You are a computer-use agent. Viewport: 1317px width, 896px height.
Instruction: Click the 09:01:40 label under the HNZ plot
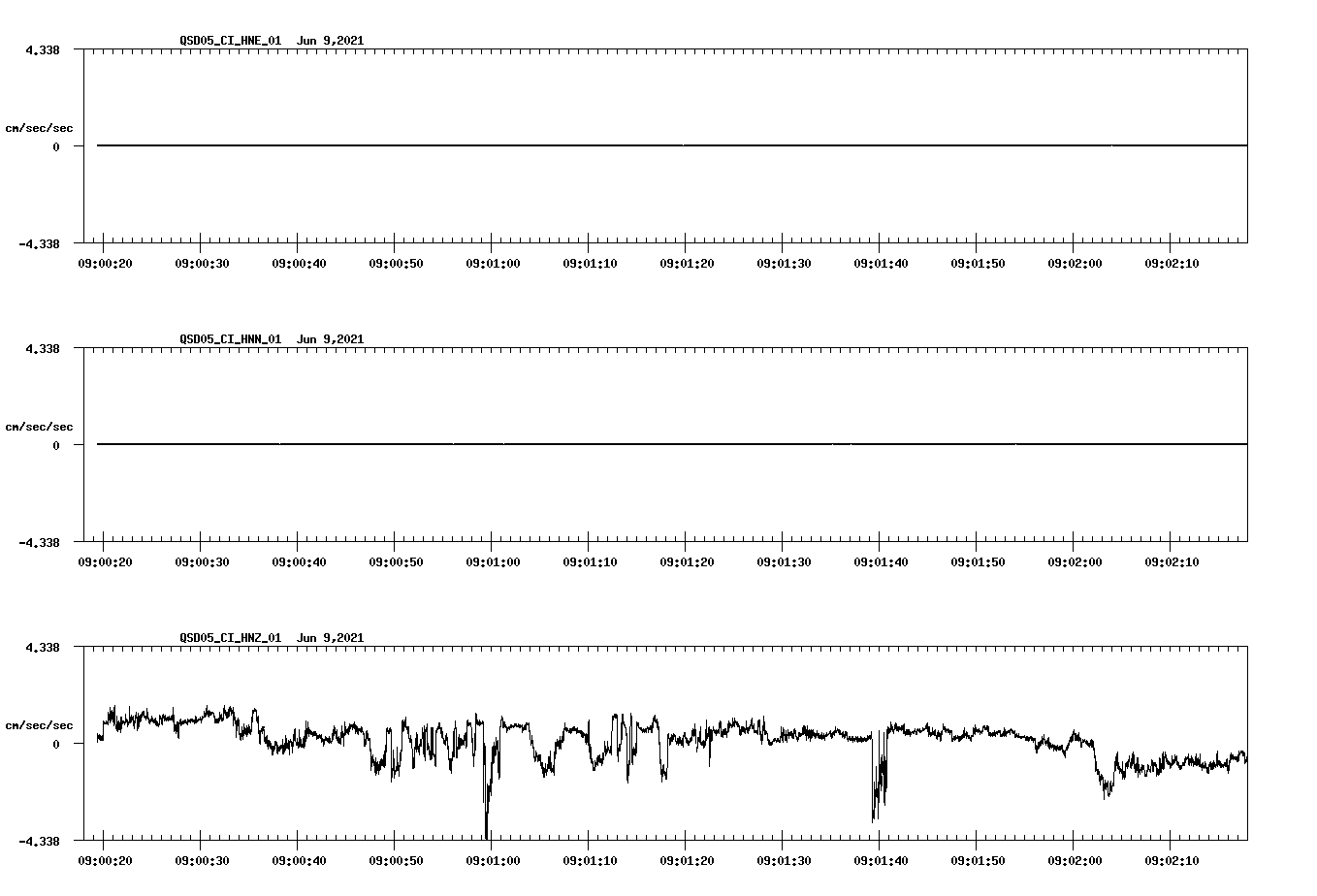click(x=881, y=861)
